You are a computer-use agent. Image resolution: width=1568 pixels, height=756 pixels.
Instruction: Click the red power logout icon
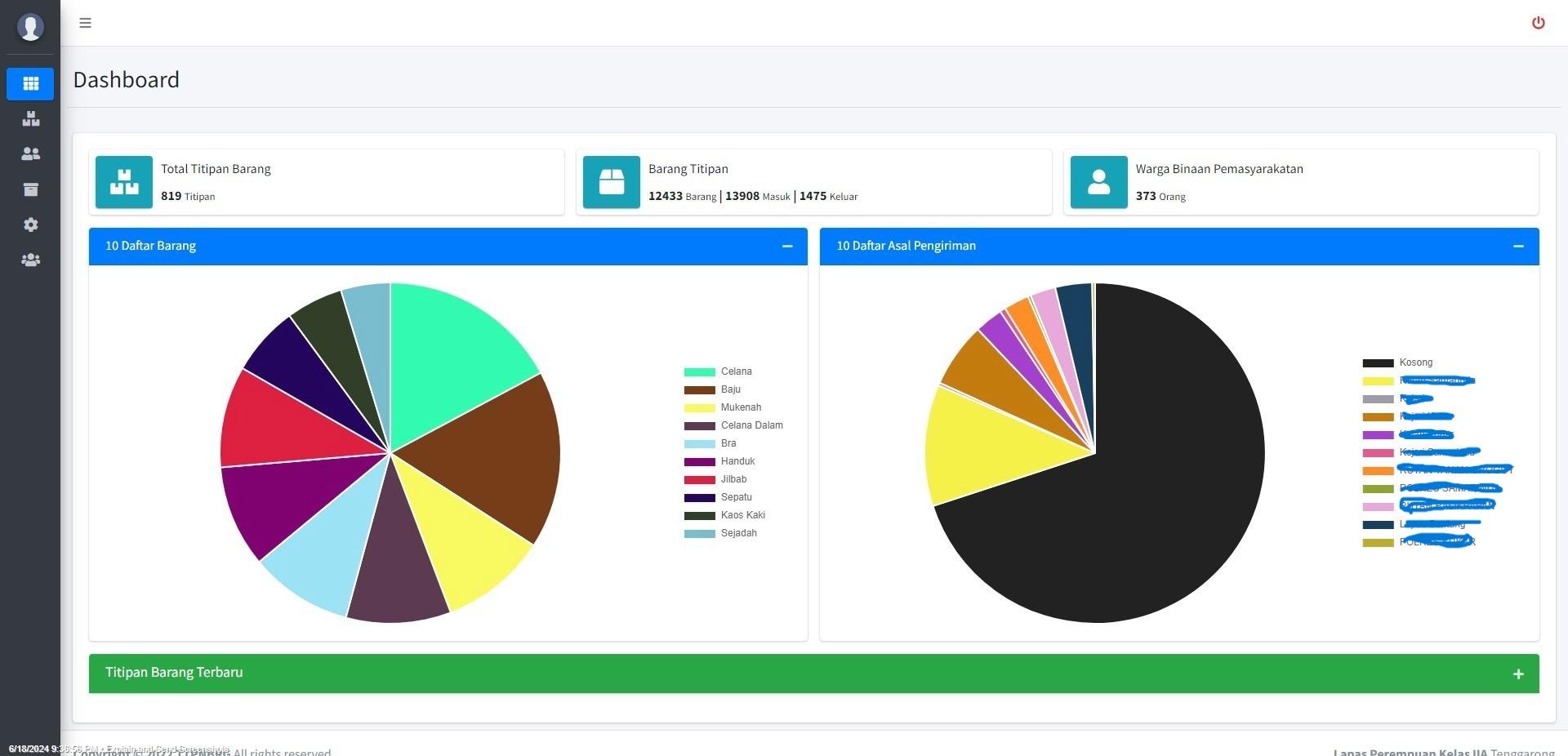pyautogui.click(x=1538, y=23)
